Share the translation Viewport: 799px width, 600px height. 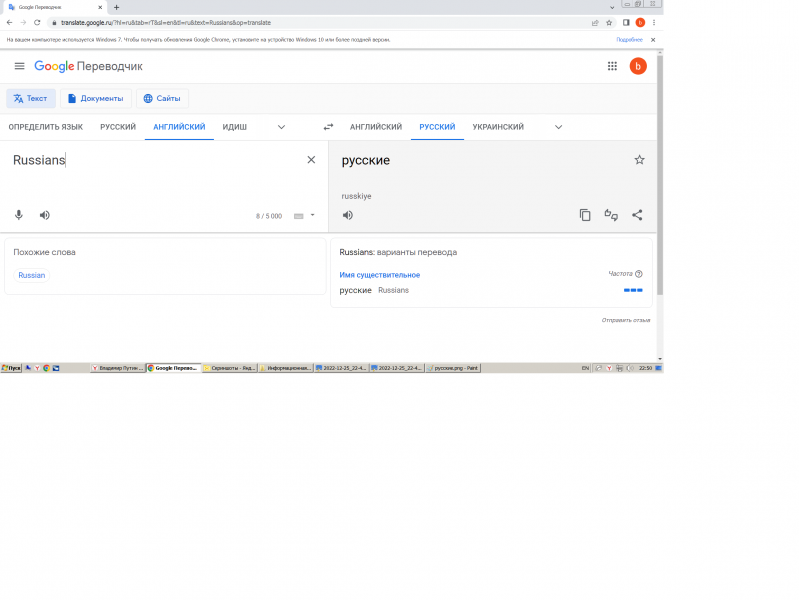[637, 215]
